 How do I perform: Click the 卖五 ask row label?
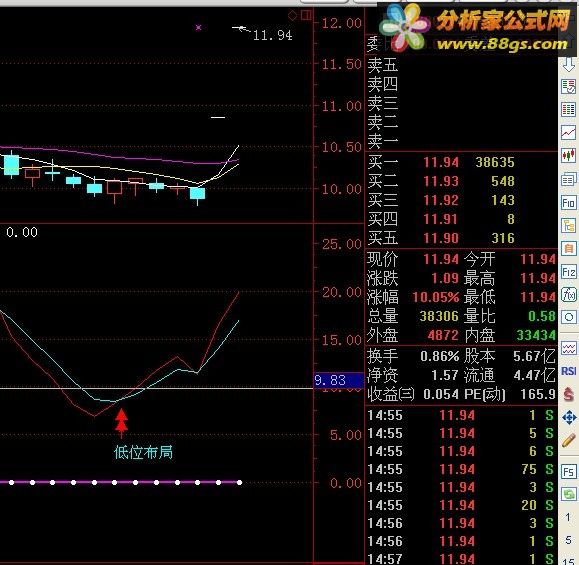pos(383,65)
